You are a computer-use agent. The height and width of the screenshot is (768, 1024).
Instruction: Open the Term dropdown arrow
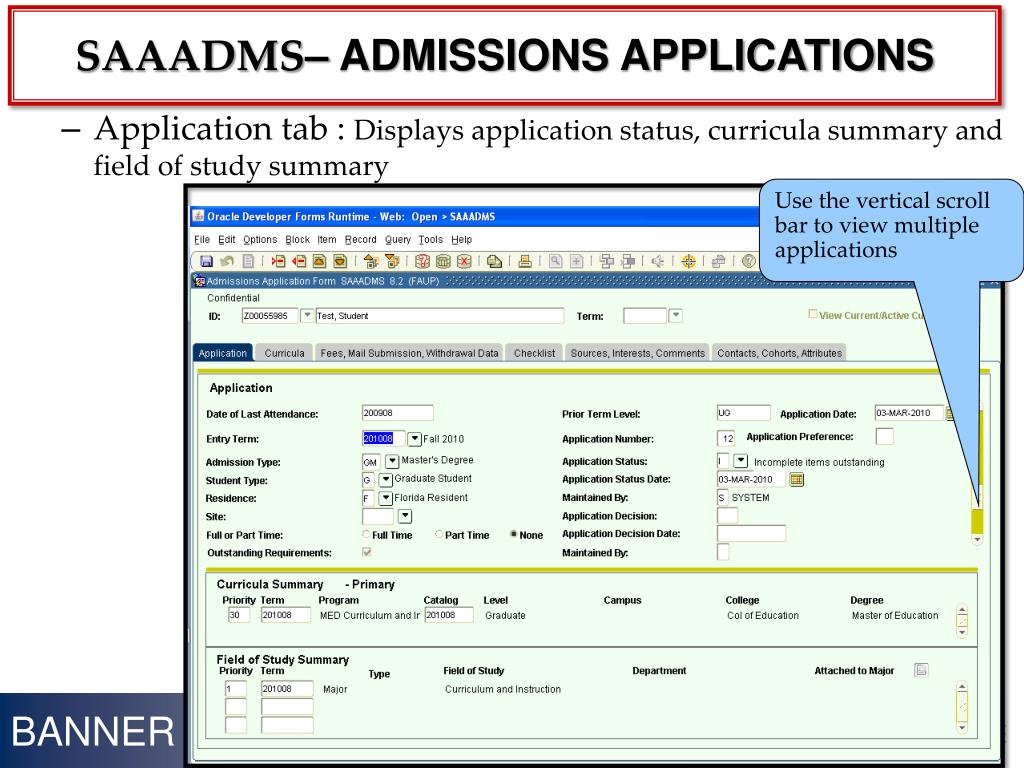pos(676,315)
